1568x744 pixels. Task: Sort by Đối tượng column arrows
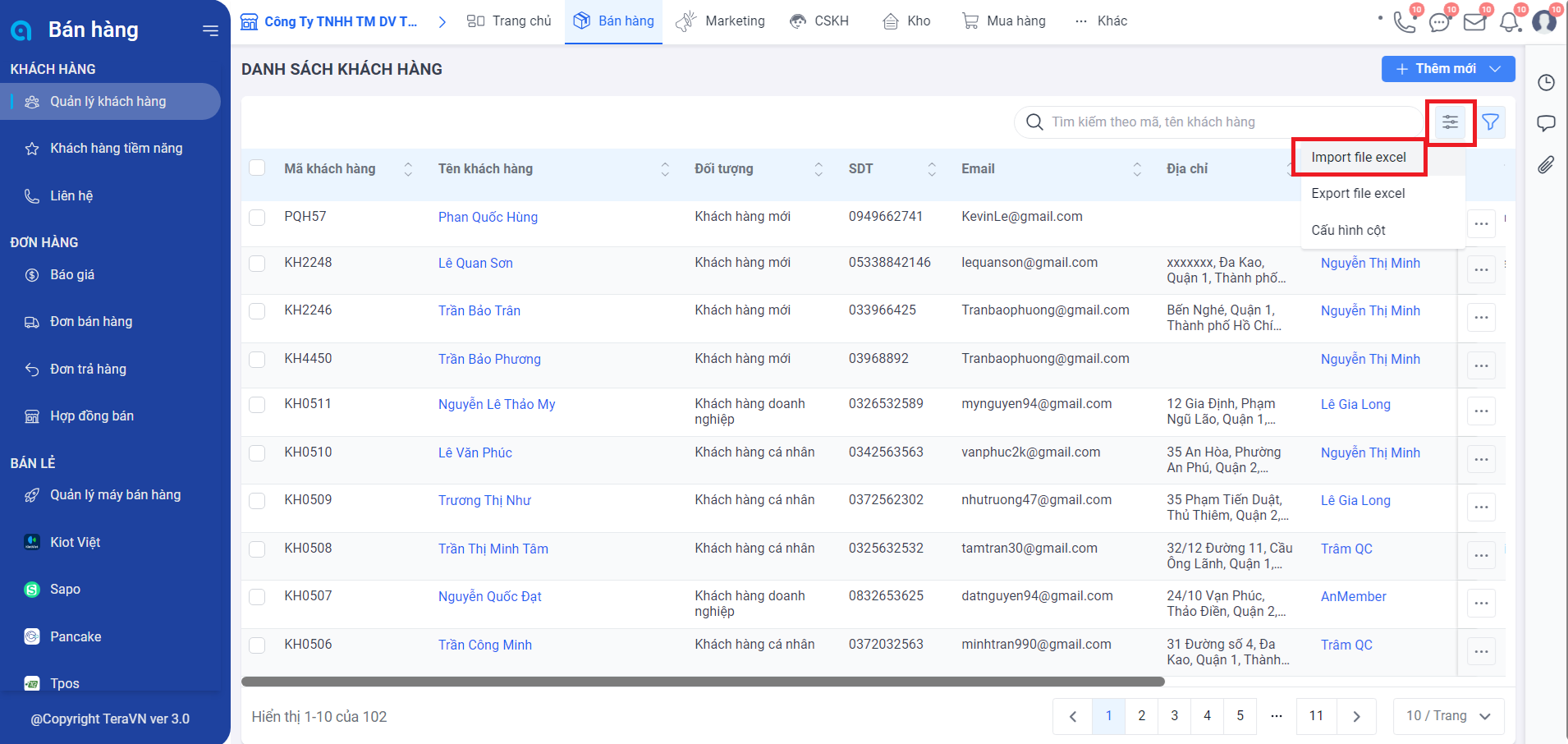coord(818,169)
